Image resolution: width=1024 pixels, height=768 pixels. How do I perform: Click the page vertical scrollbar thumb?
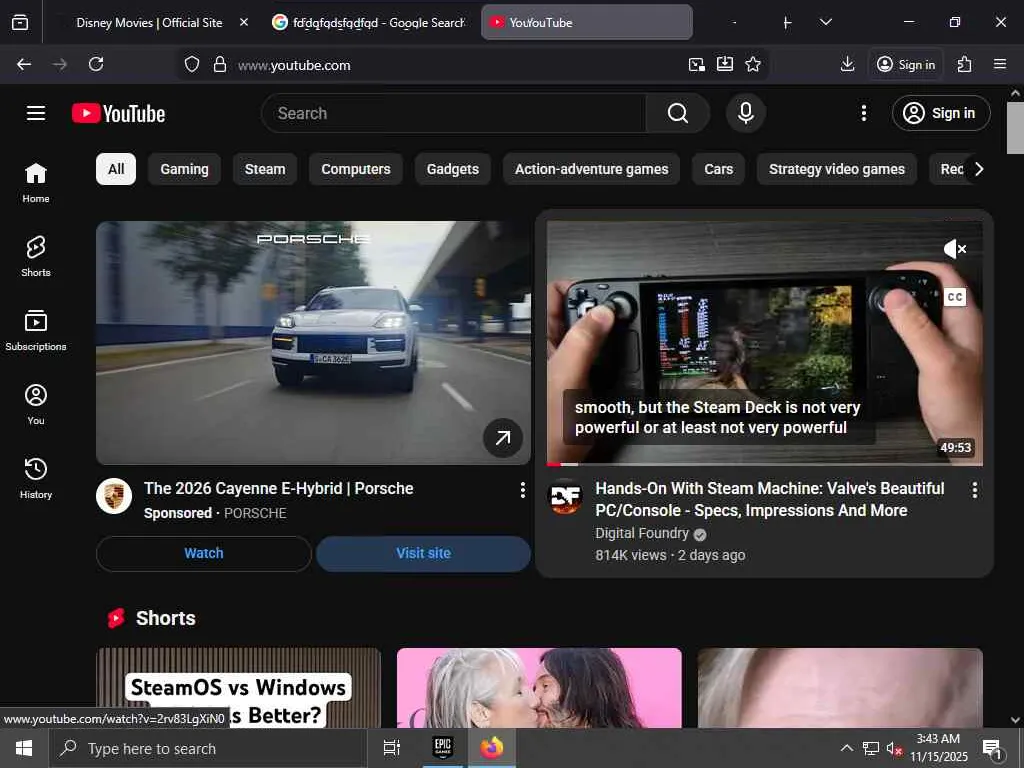(x=1015, y=128)
